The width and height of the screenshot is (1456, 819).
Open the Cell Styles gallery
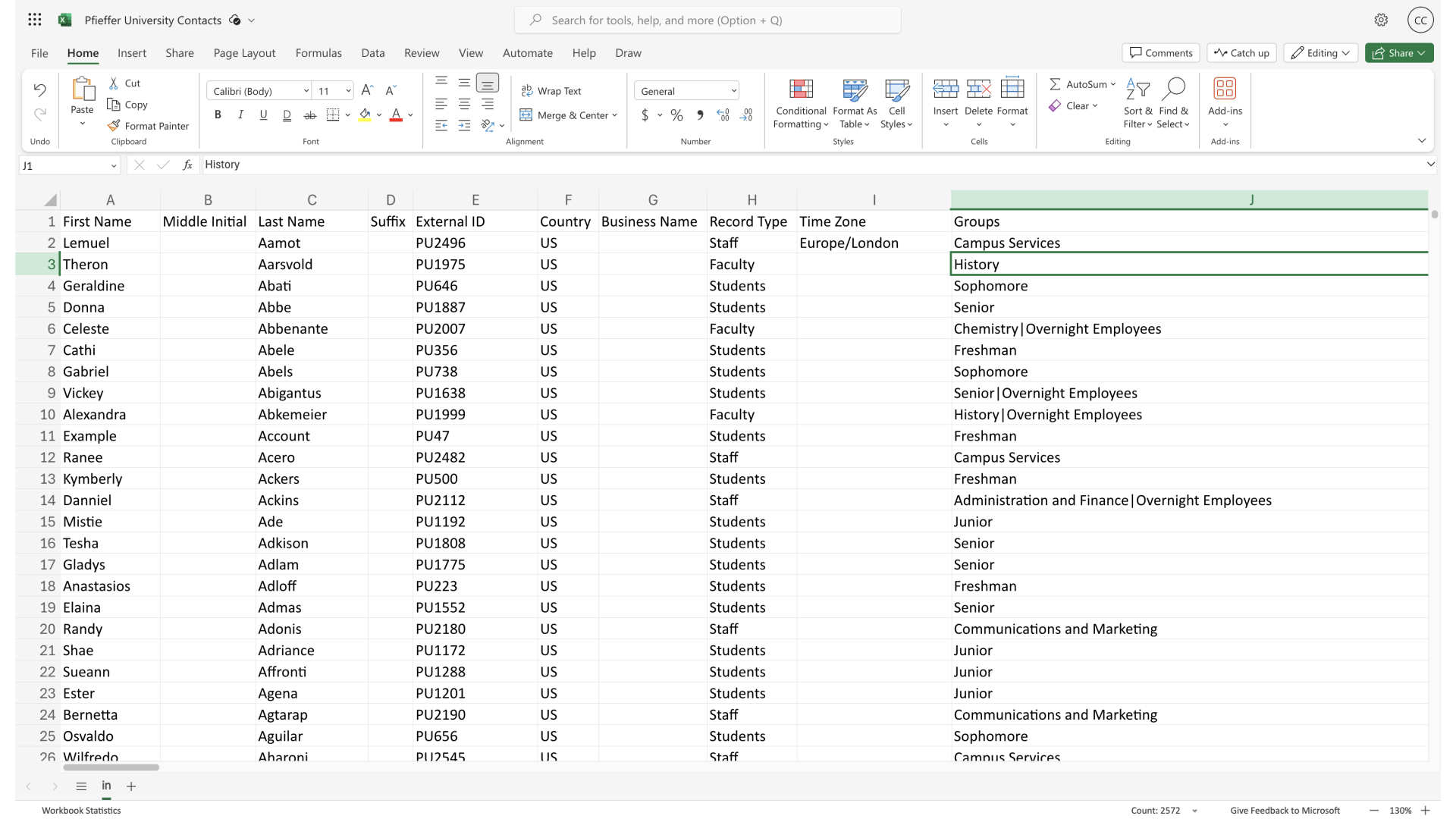pyautogui.click(x=896, y=104)
